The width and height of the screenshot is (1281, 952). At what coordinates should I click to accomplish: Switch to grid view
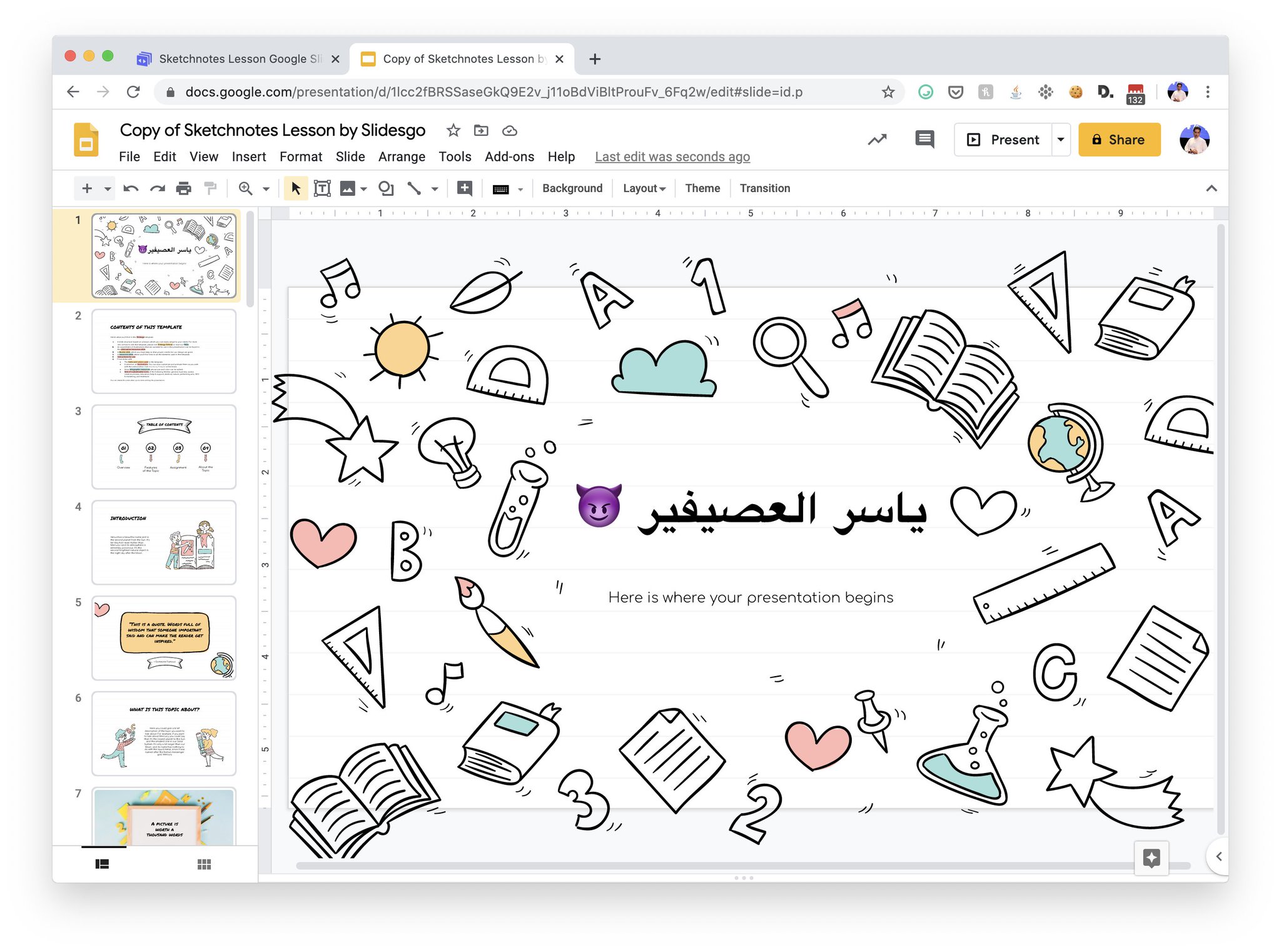[x=204, y=864]
